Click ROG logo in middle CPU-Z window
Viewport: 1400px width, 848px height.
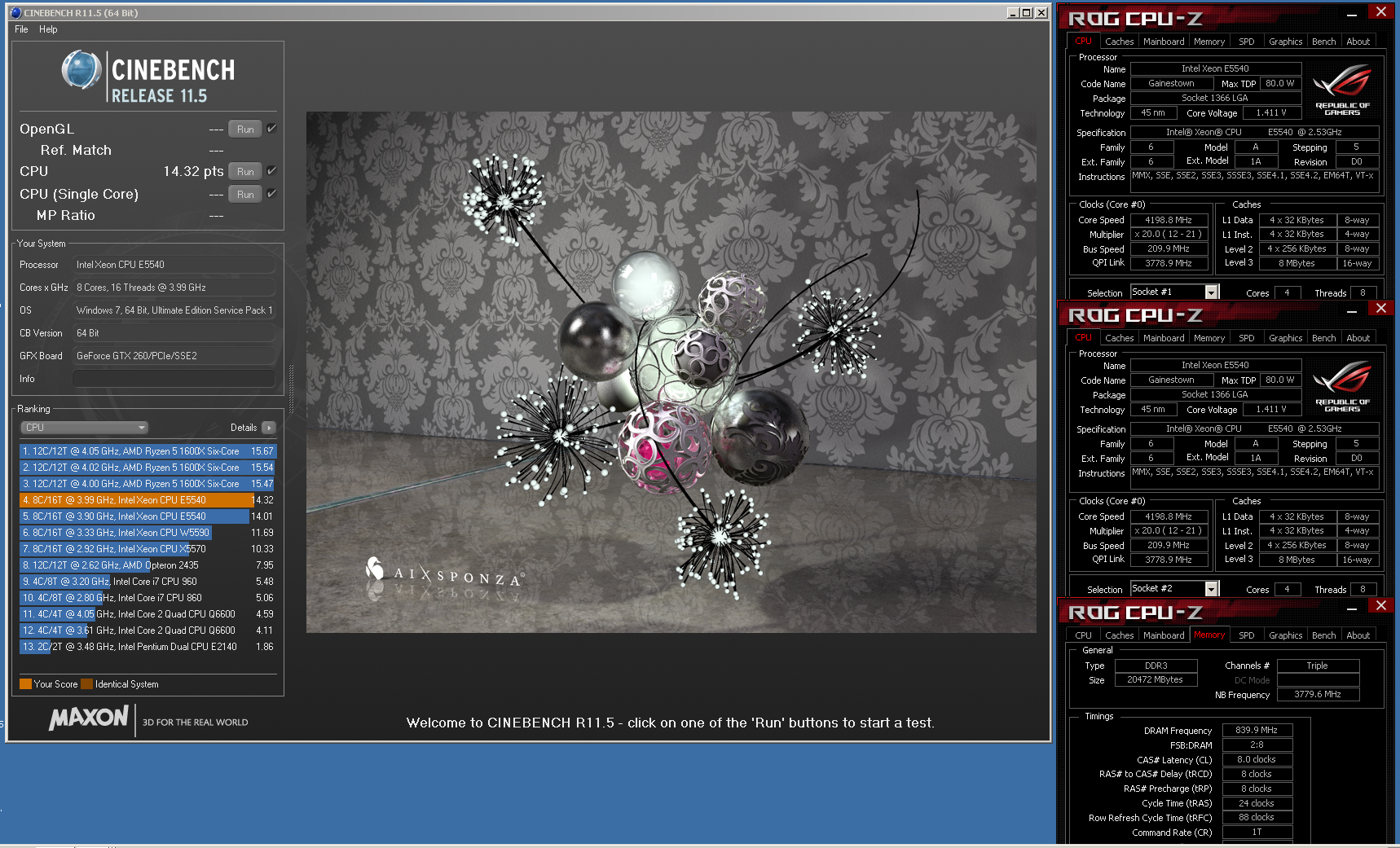coord(1342,386)
